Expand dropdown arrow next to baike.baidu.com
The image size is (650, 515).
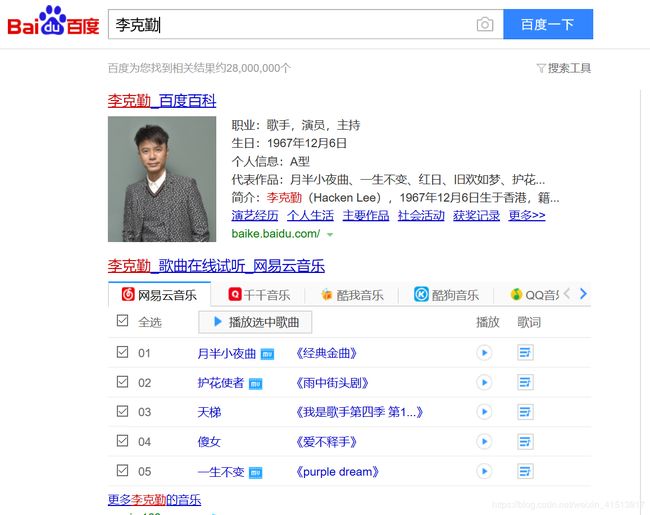pyautogui.click(x=330, y=235)
